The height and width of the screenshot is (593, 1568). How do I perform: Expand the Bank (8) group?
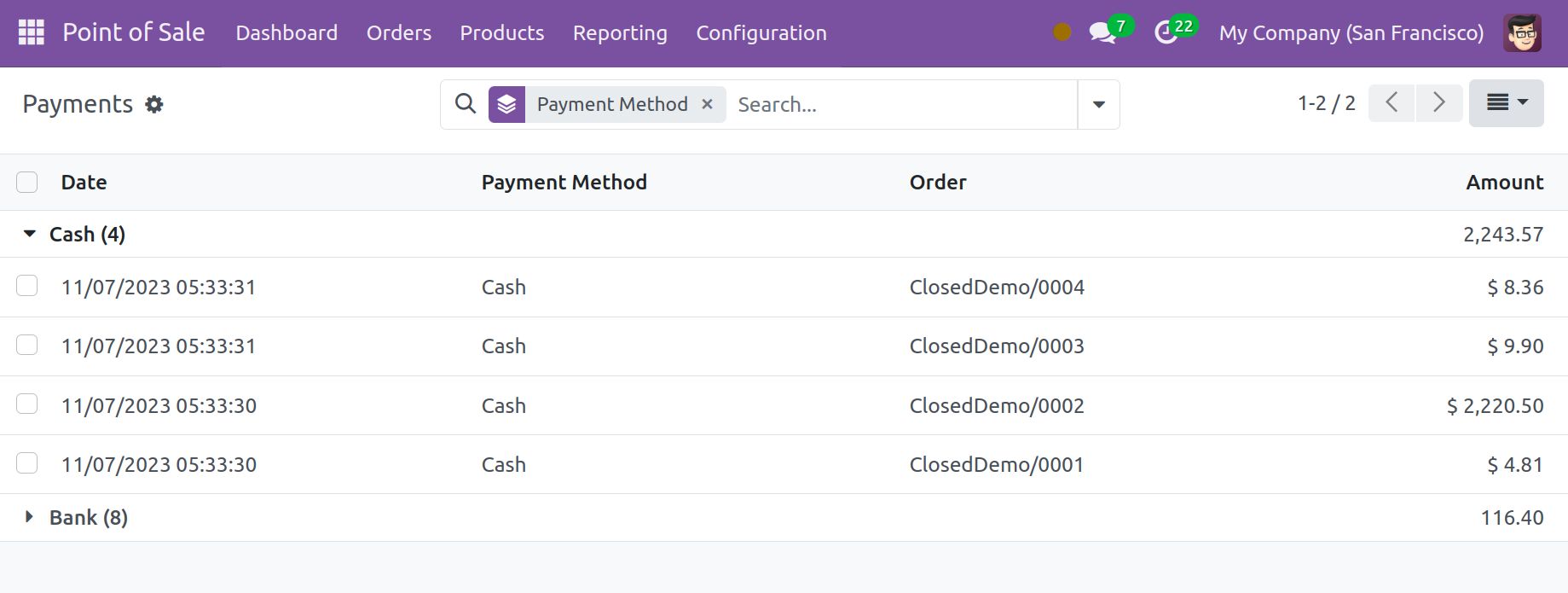point(30,517)
